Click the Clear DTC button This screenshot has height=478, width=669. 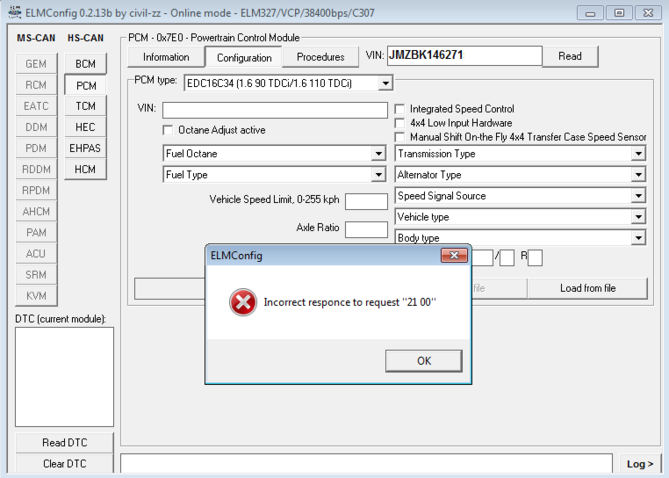point(64,463)
